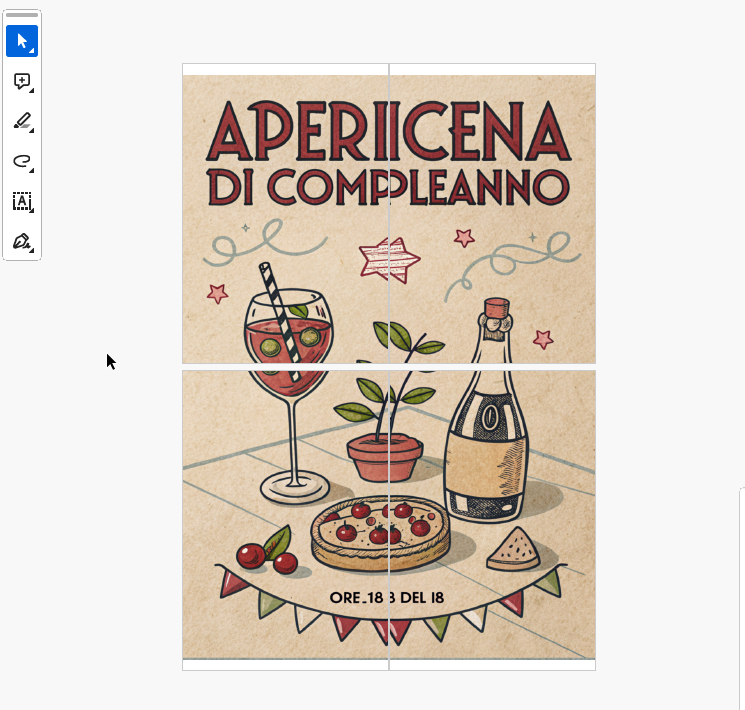Select the top-left poster tile

(285, 215)
